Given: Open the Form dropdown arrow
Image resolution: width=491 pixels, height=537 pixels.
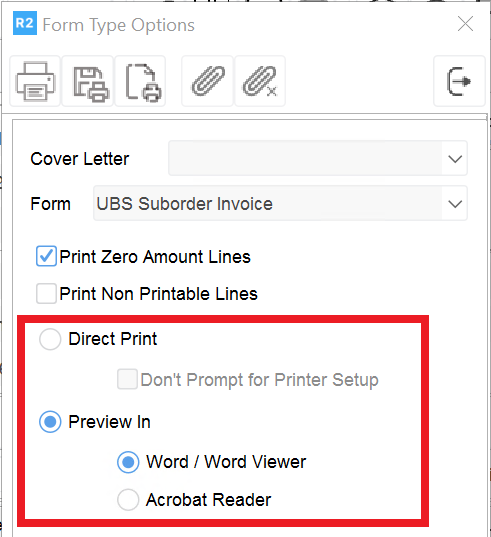Looking at the screenshot, I should [455, 204].
